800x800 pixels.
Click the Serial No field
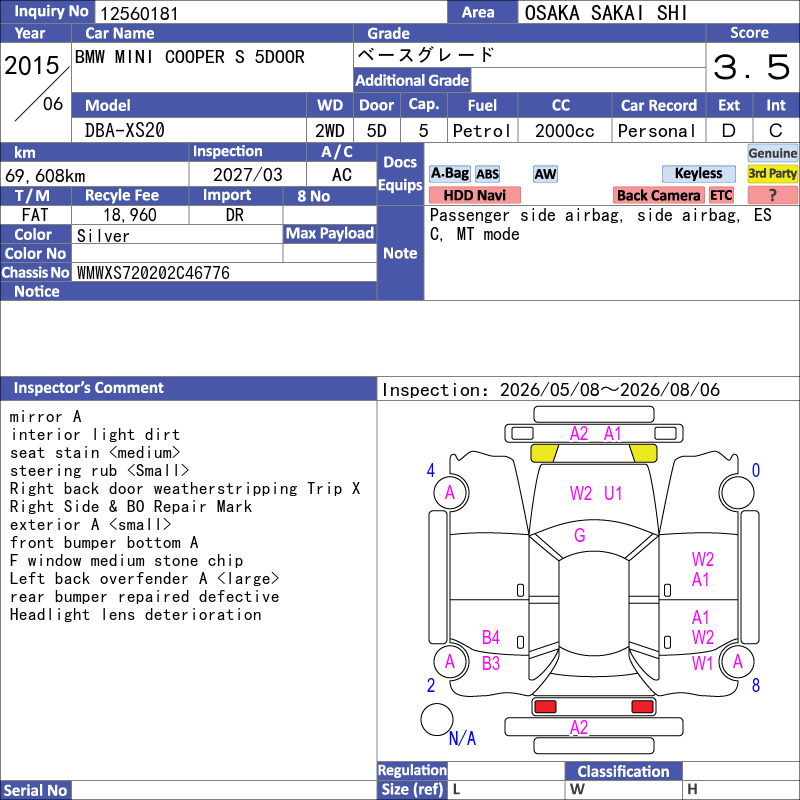pos(223,790)
